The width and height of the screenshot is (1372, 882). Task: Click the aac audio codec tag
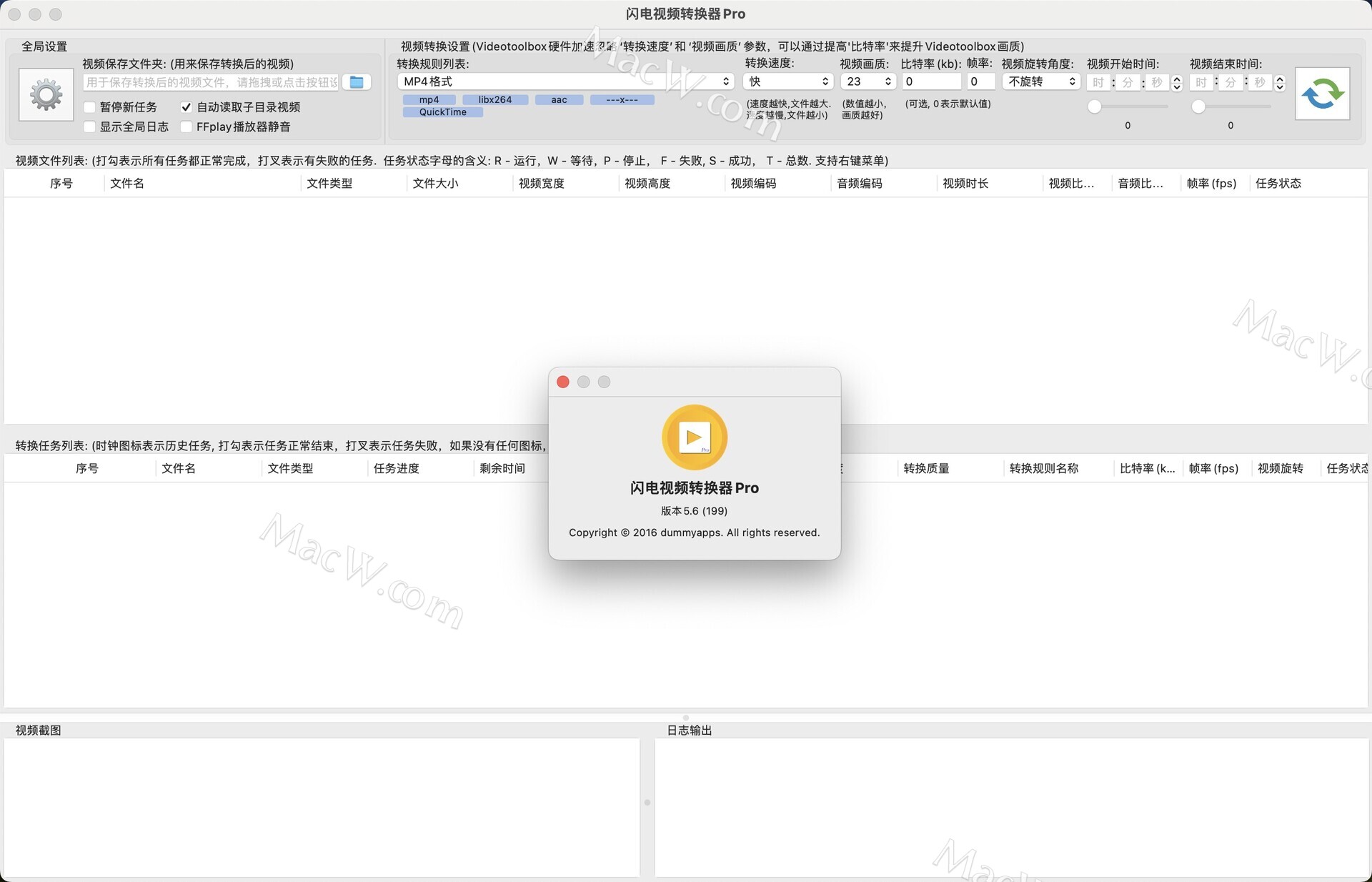coord(559,100)
